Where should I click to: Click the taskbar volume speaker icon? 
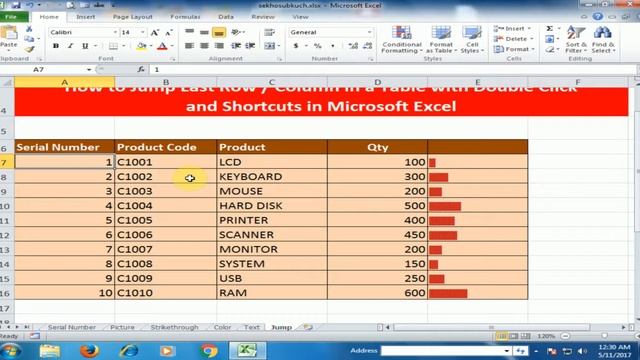click(x=582, y=351)
